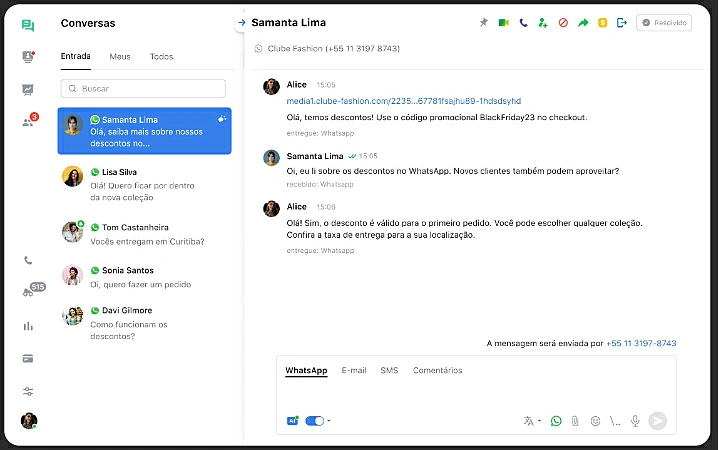This screenshot has width=718, height=450.
Task: Open dropdown arrow beside the blue toggle
Action: tap(330, 421)
